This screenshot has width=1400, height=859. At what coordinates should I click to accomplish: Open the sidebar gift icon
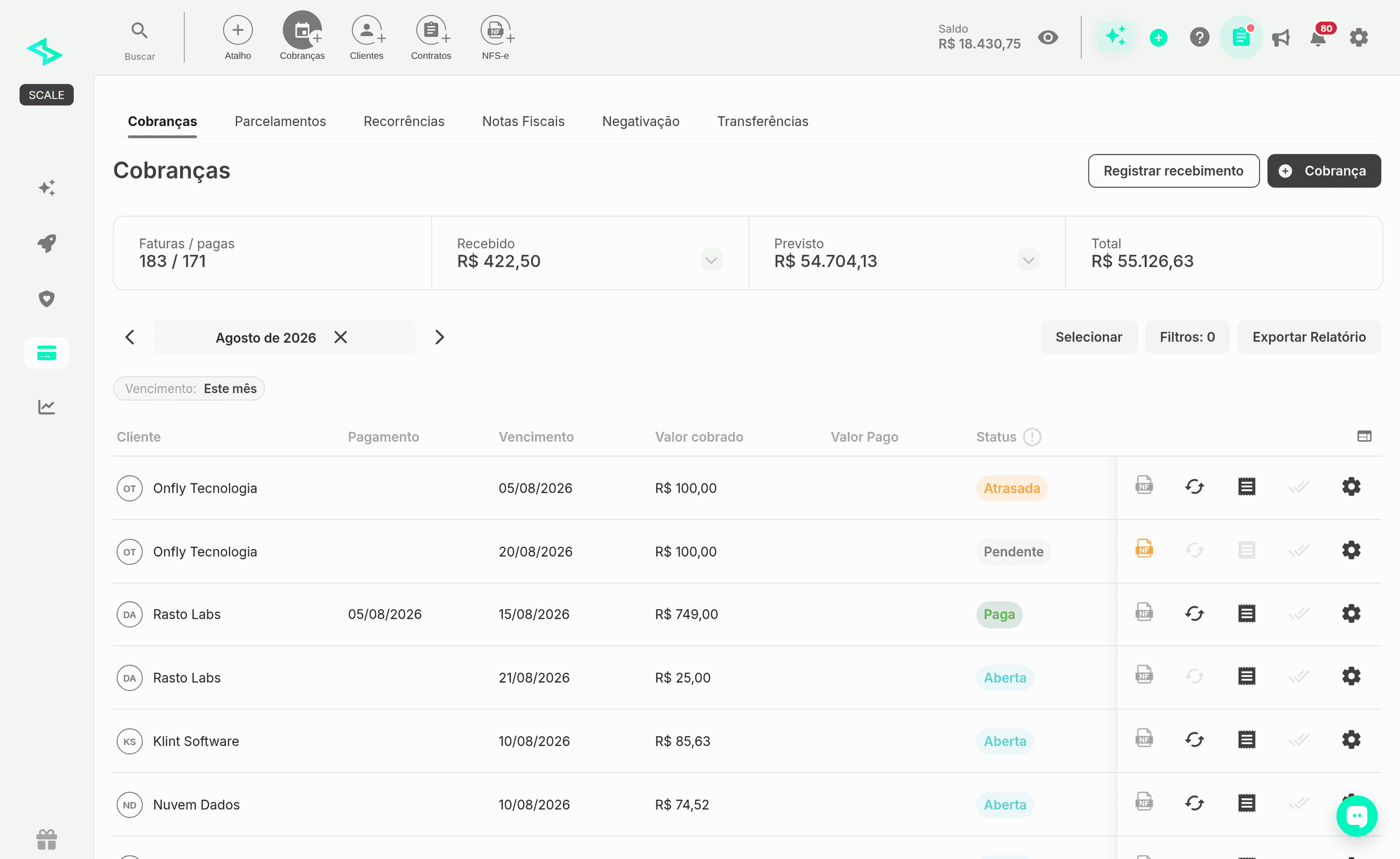pos(47,840)
